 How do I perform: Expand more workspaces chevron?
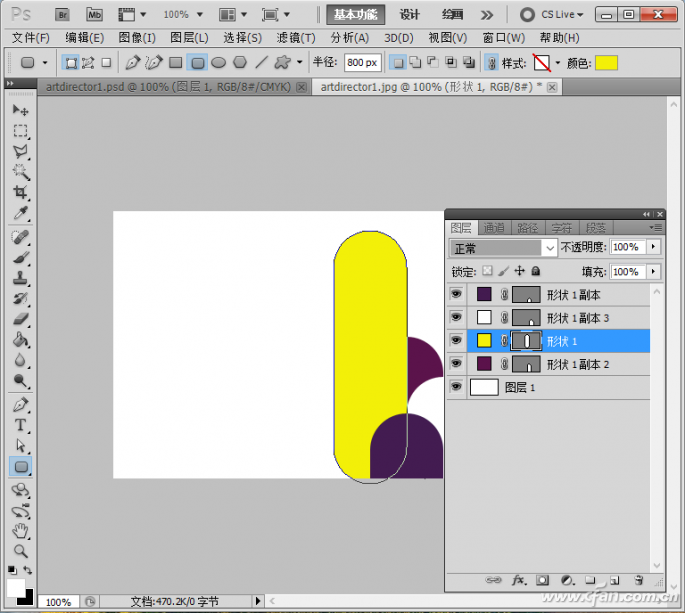[x=487, y=15]
